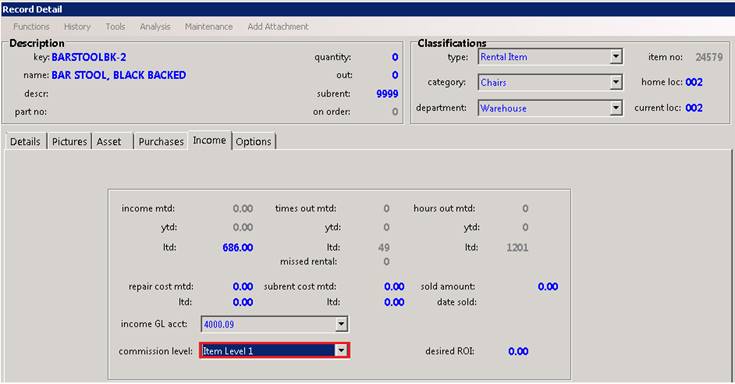Click Add Attachment in the menu bar

(x=278, y=27)
